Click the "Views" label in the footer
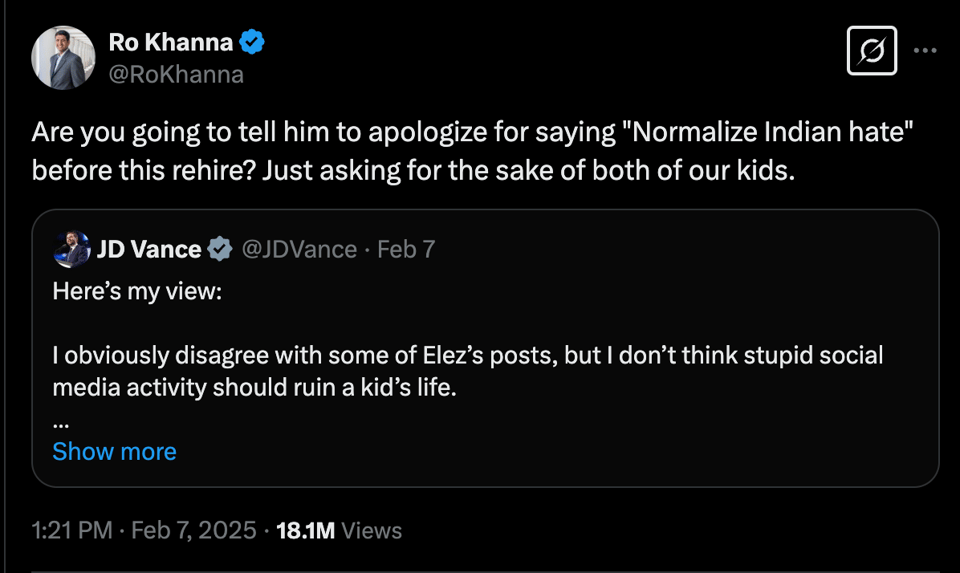Viewport: 960px width, 573px height. click(371, 531)
